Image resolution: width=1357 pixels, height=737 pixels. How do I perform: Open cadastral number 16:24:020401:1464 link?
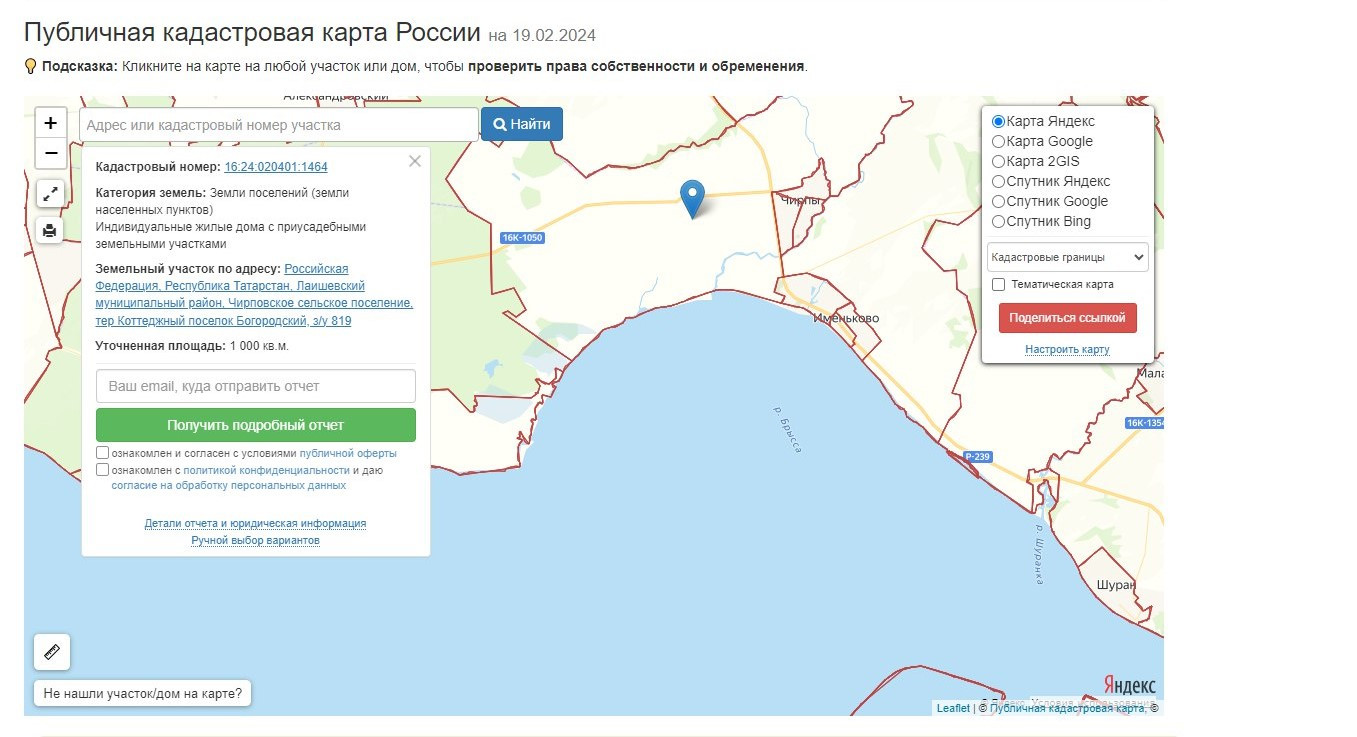coord(276,167)
